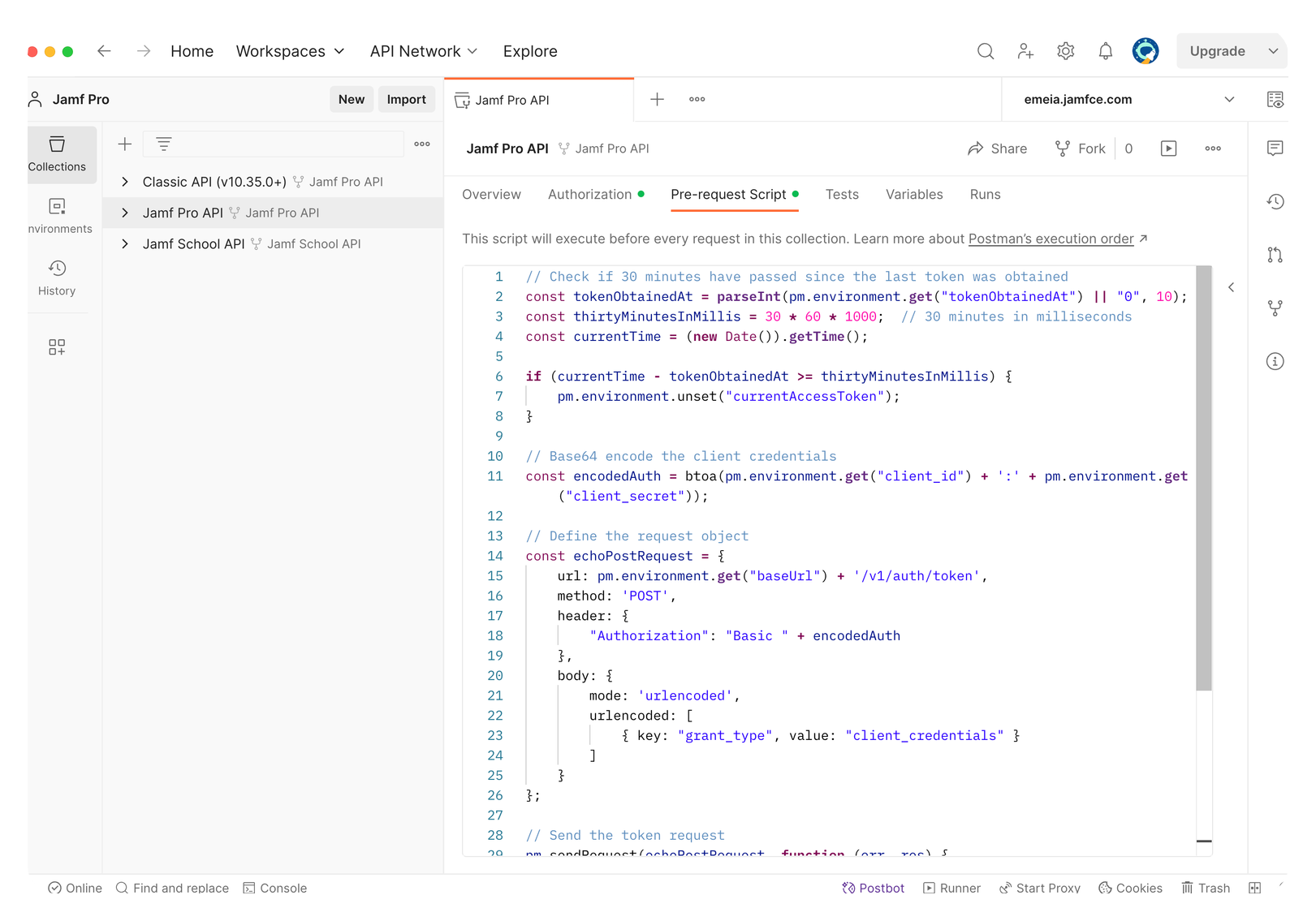
Task: Open the Cookies manager
Action: pyautogui.click(x=1130, y=888)
